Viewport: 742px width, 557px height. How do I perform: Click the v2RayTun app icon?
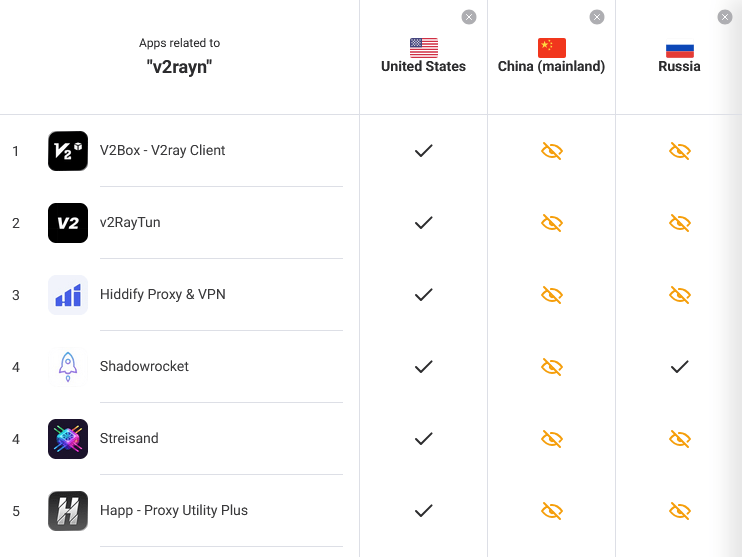[x=68, y=223]
